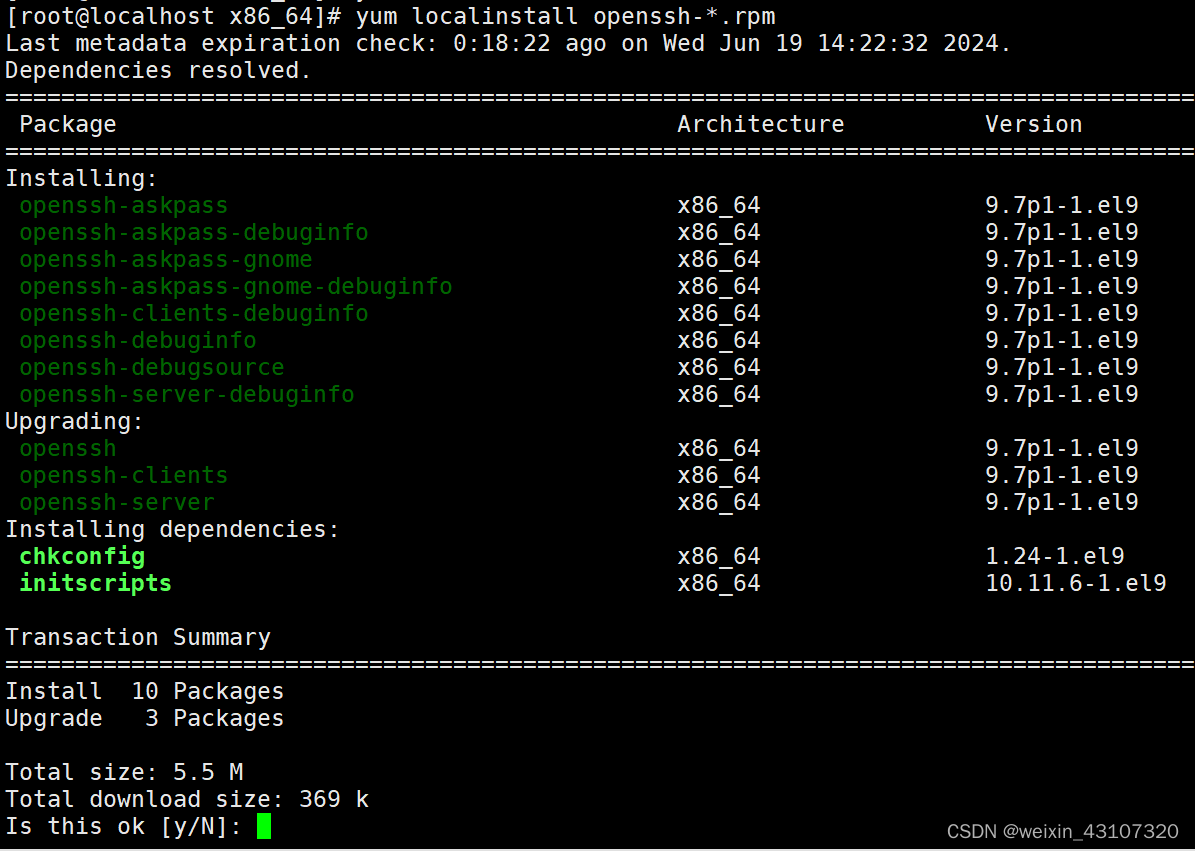Click the openssh package under Upgrading
The width and height of the screenshot is (1195, 851).
[67, 448]
